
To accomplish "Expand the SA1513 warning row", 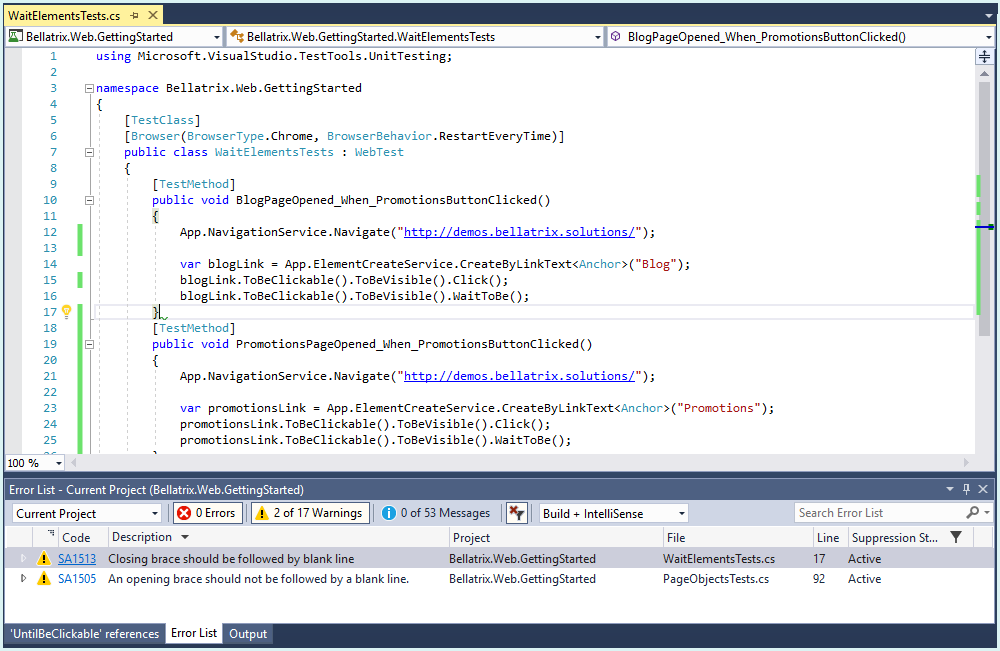I will [24, 559].
